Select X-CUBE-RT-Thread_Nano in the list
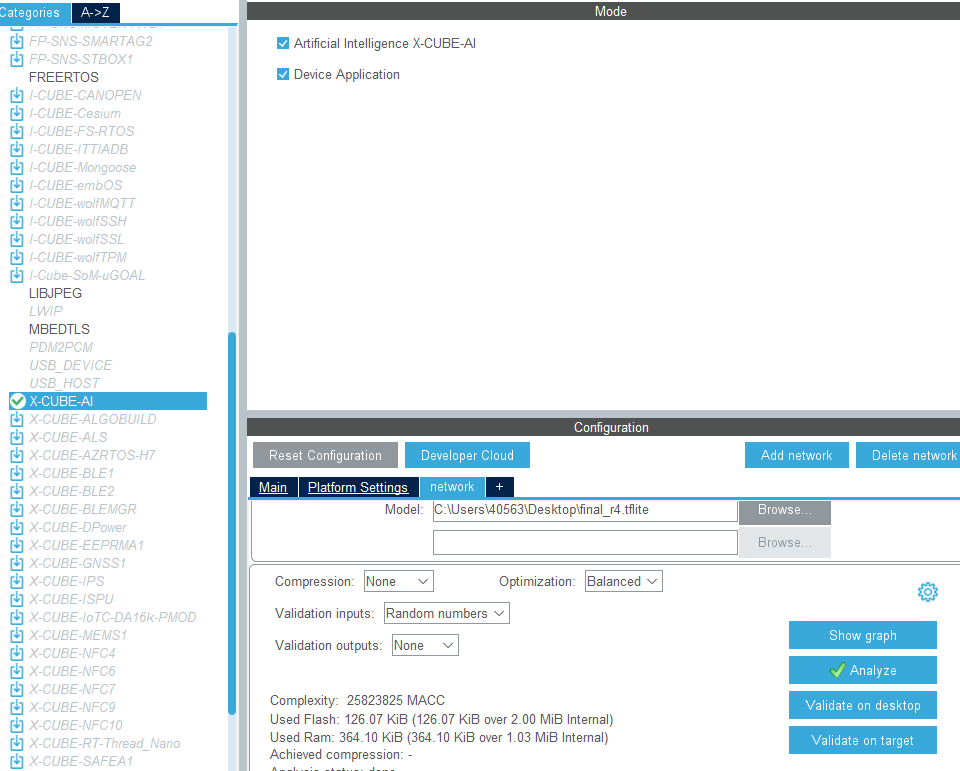This screenshot has height=771, width=960. 105,743
